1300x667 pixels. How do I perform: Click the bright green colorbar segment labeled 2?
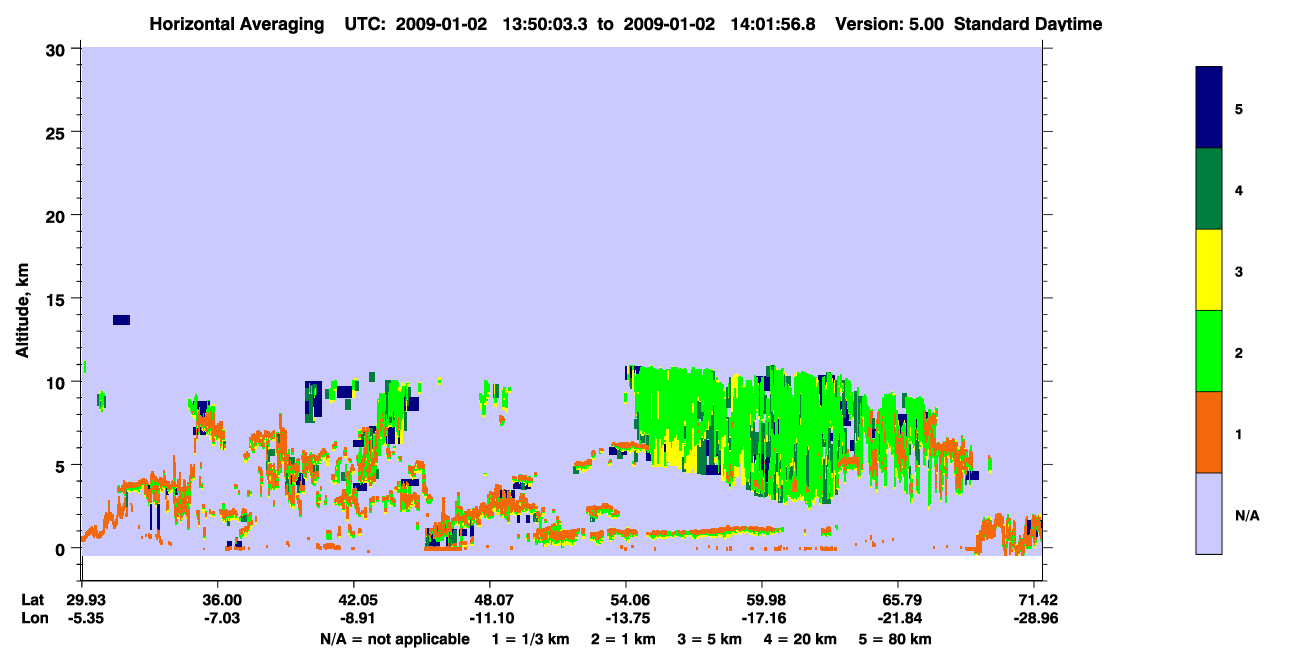(x=1209, y=351)
